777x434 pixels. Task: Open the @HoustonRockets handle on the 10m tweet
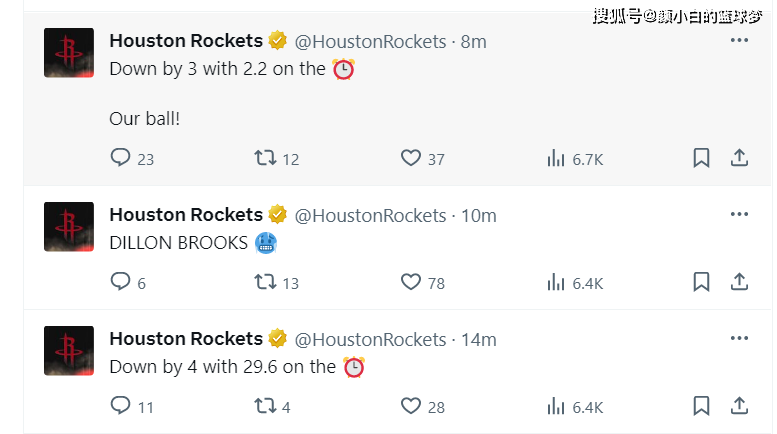pos(370,215)
